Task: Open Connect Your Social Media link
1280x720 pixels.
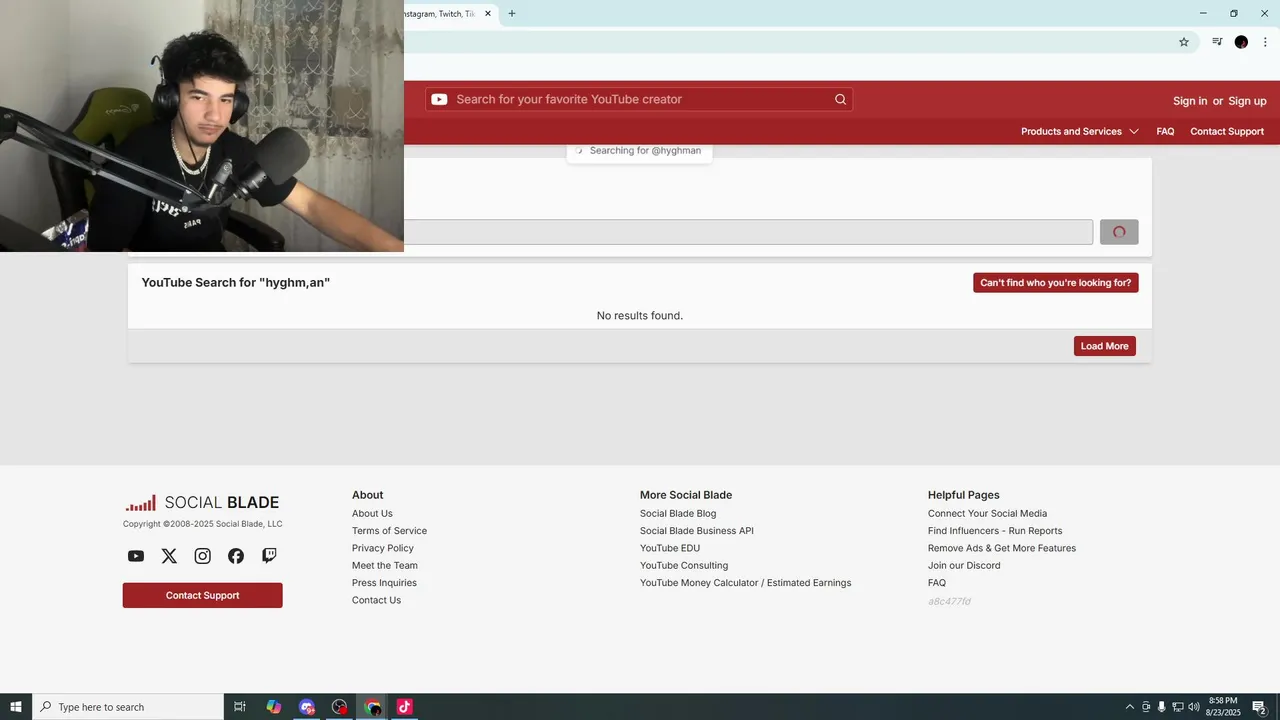Action: (987, 514)
